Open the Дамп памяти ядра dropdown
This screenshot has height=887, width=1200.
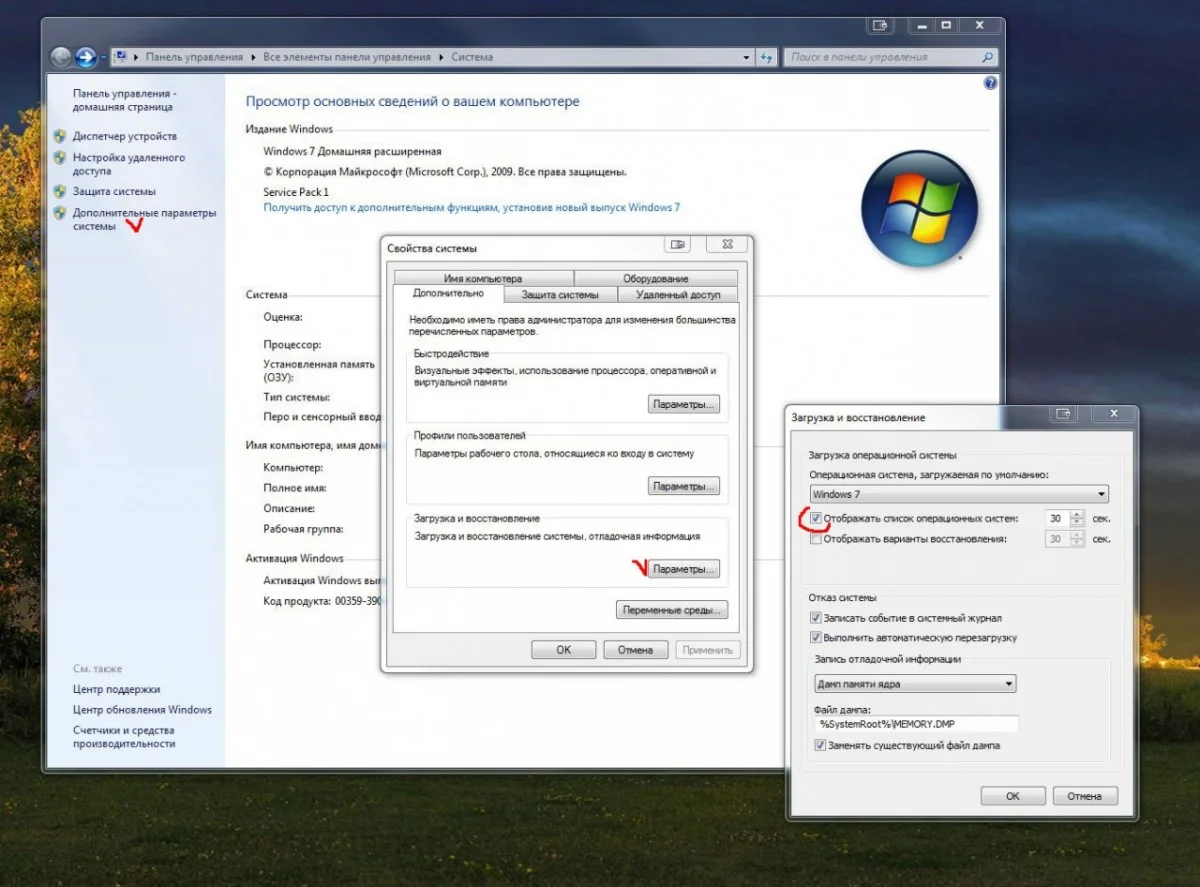click(916, 684)
